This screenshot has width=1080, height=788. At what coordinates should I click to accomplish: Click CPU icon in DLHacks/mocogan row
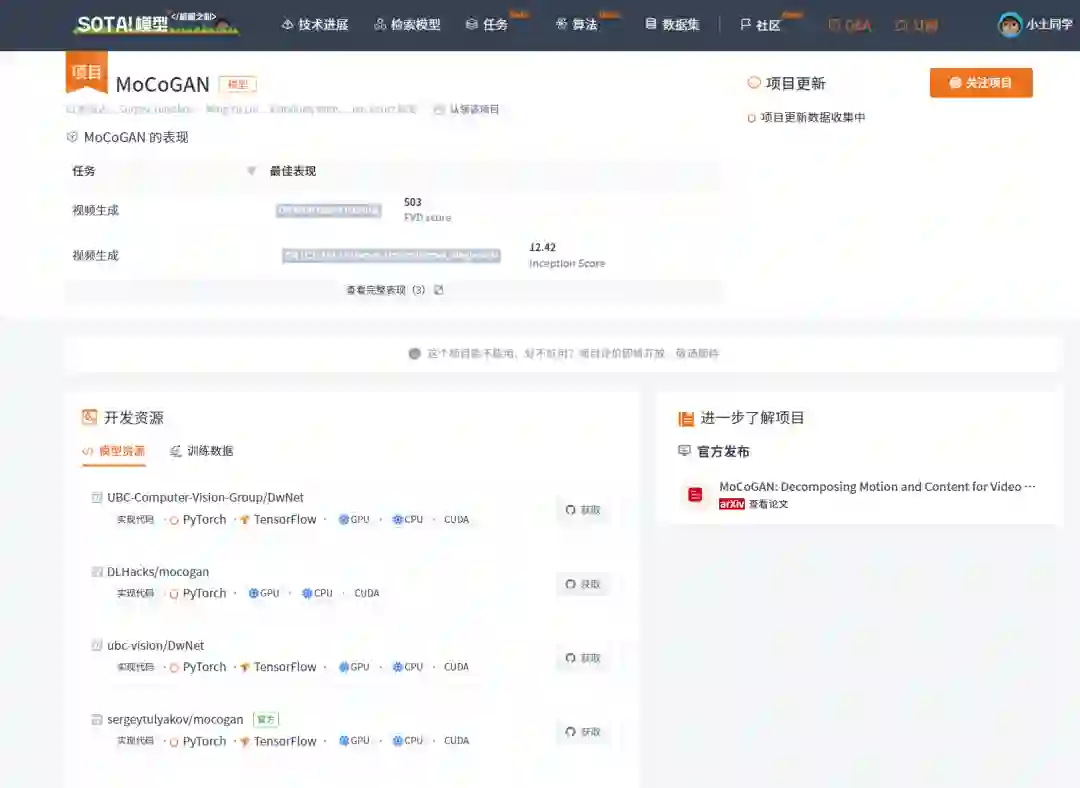(x=307, y=593)
